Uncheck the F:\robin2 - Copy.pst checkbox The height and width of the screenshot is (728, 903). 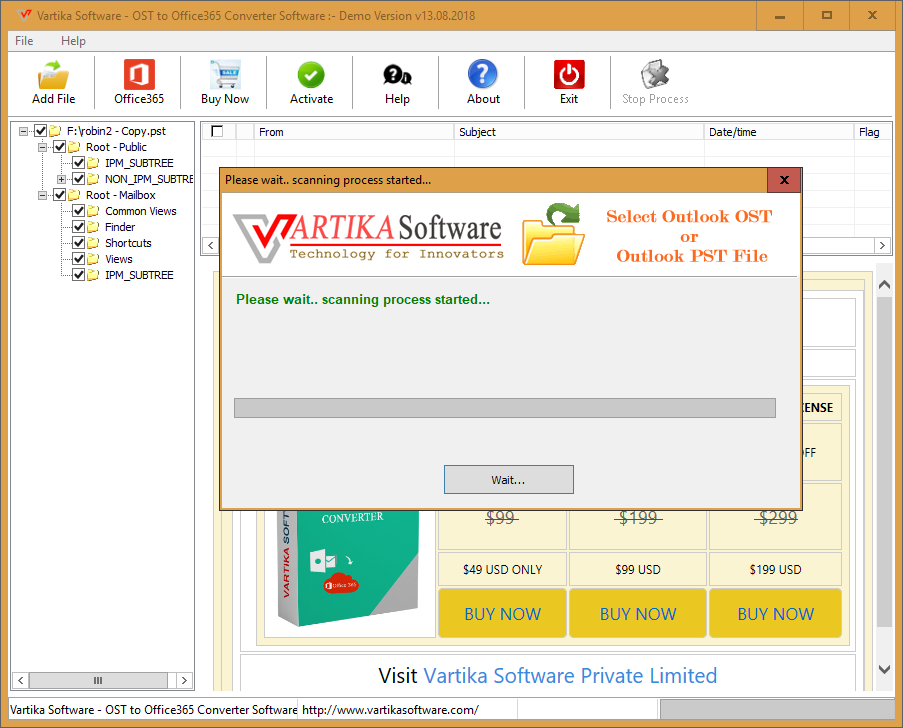pos(40,131)
